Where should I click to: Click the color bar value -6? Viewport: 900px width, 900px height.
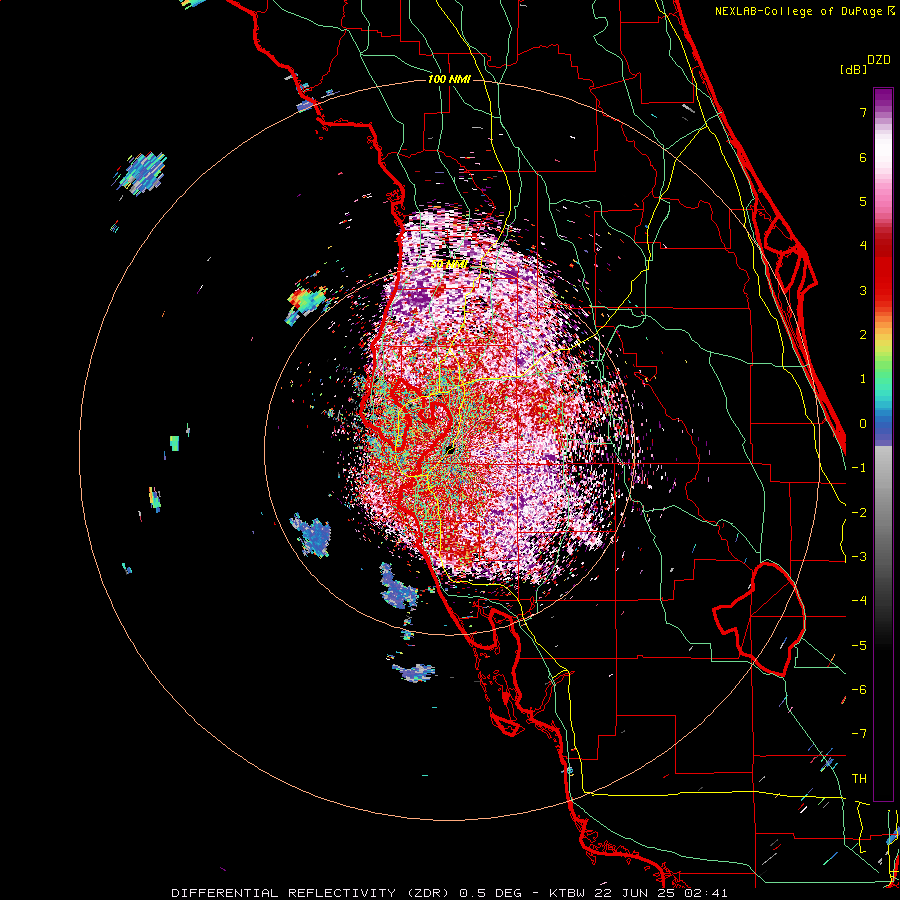(x=859, y=690)
